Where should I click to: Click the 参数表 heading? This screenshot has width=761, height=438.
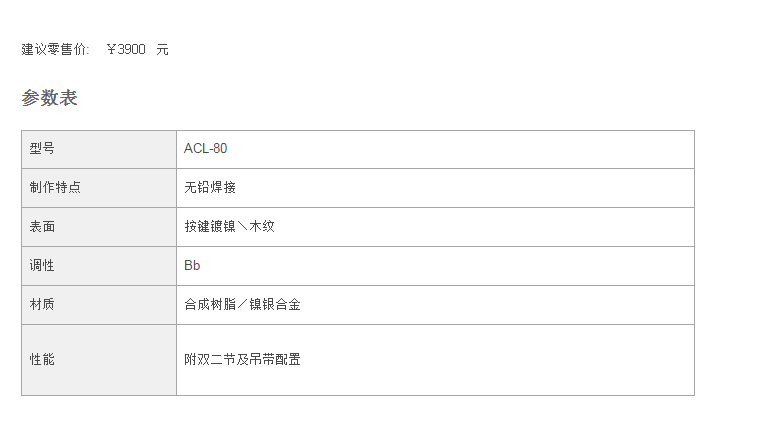pos(49,98)
